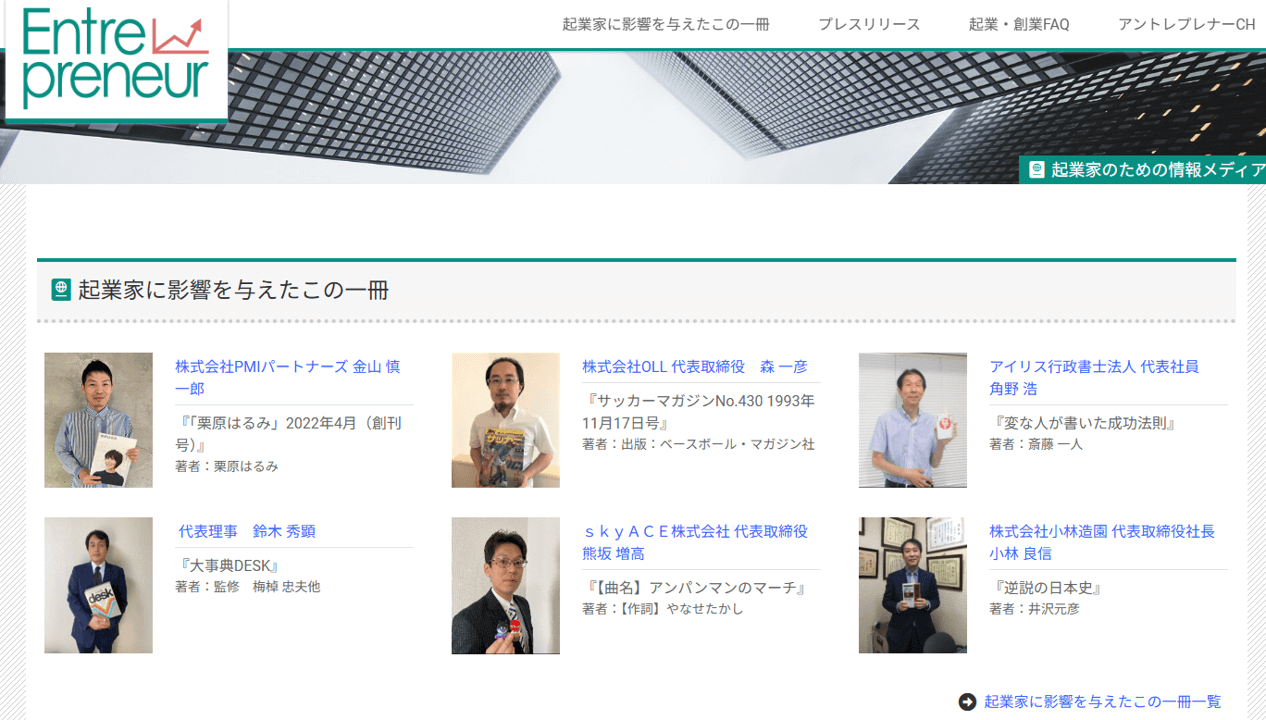The height and width of the screenshot is (720, 1266).
Task: Open 株式会社小林造園 小林 良信 link
Action: click(x=1102, y=542)
